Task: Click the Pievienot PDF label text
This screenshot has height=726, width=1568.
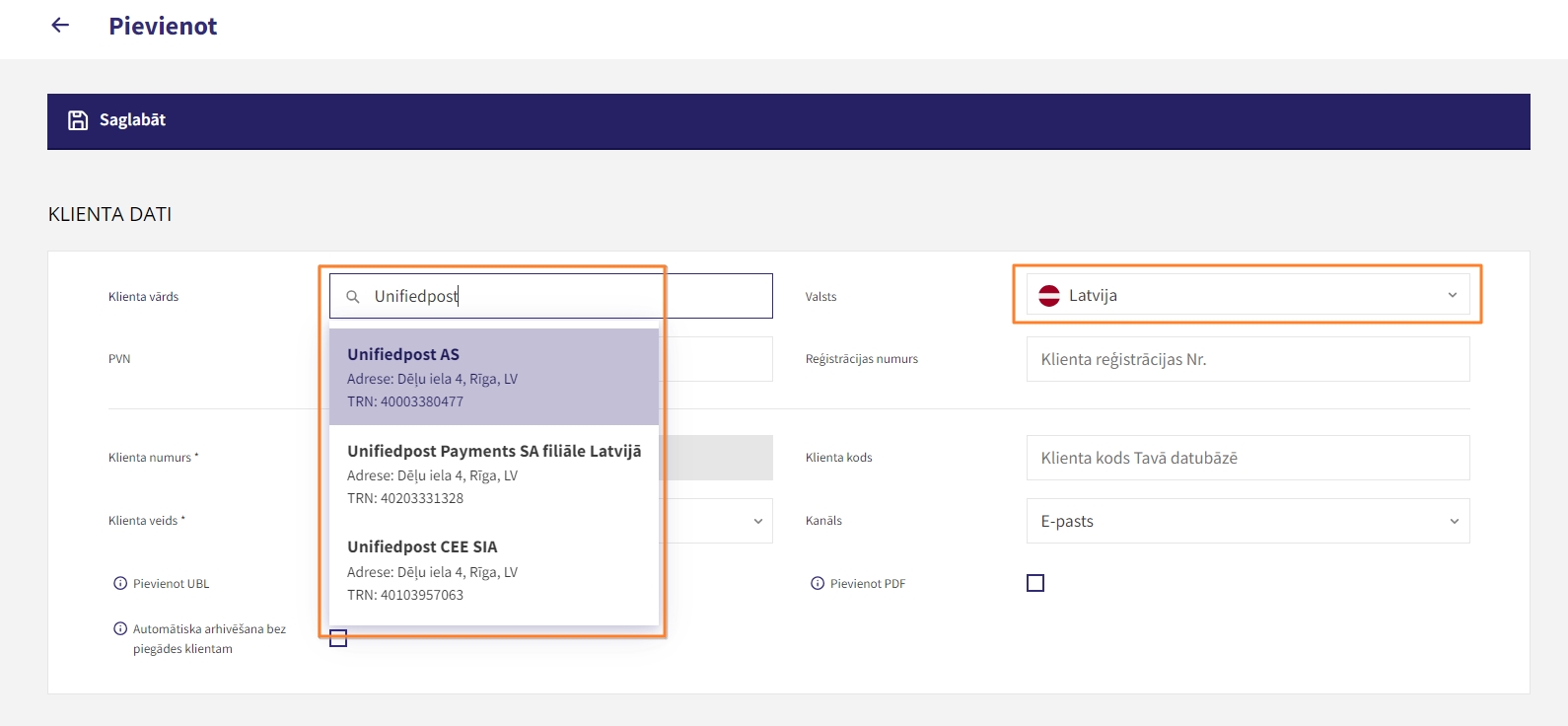Action: (868, 584)
